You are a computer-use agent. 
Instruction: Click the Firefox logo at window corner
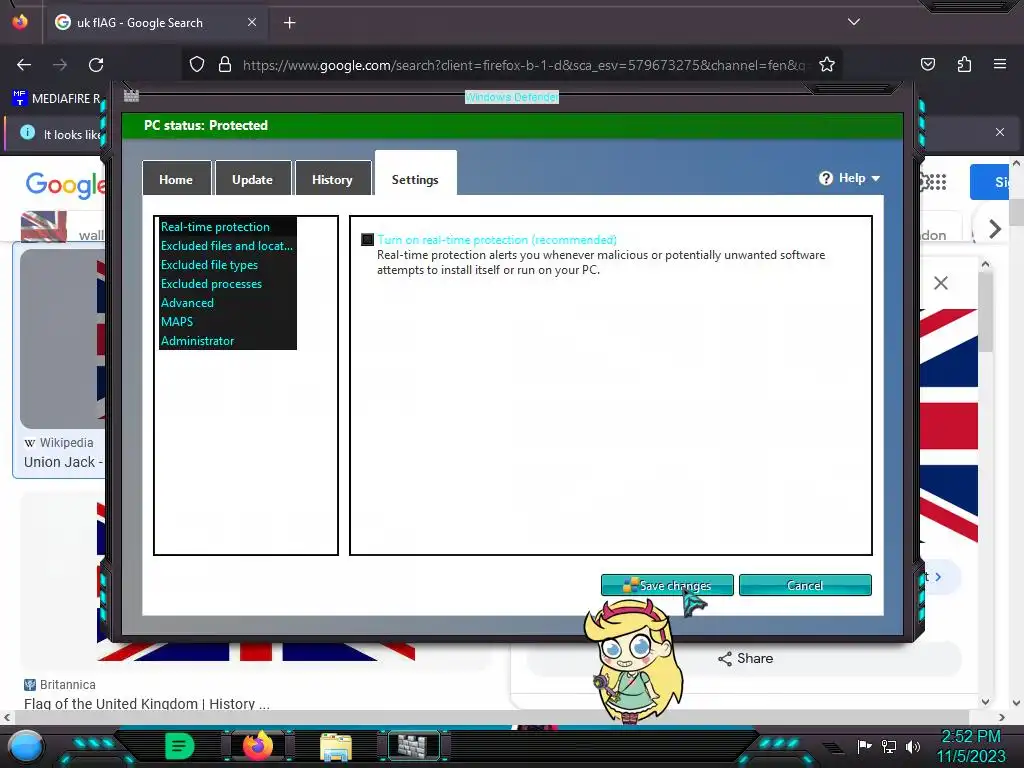(x=20, y=22)
